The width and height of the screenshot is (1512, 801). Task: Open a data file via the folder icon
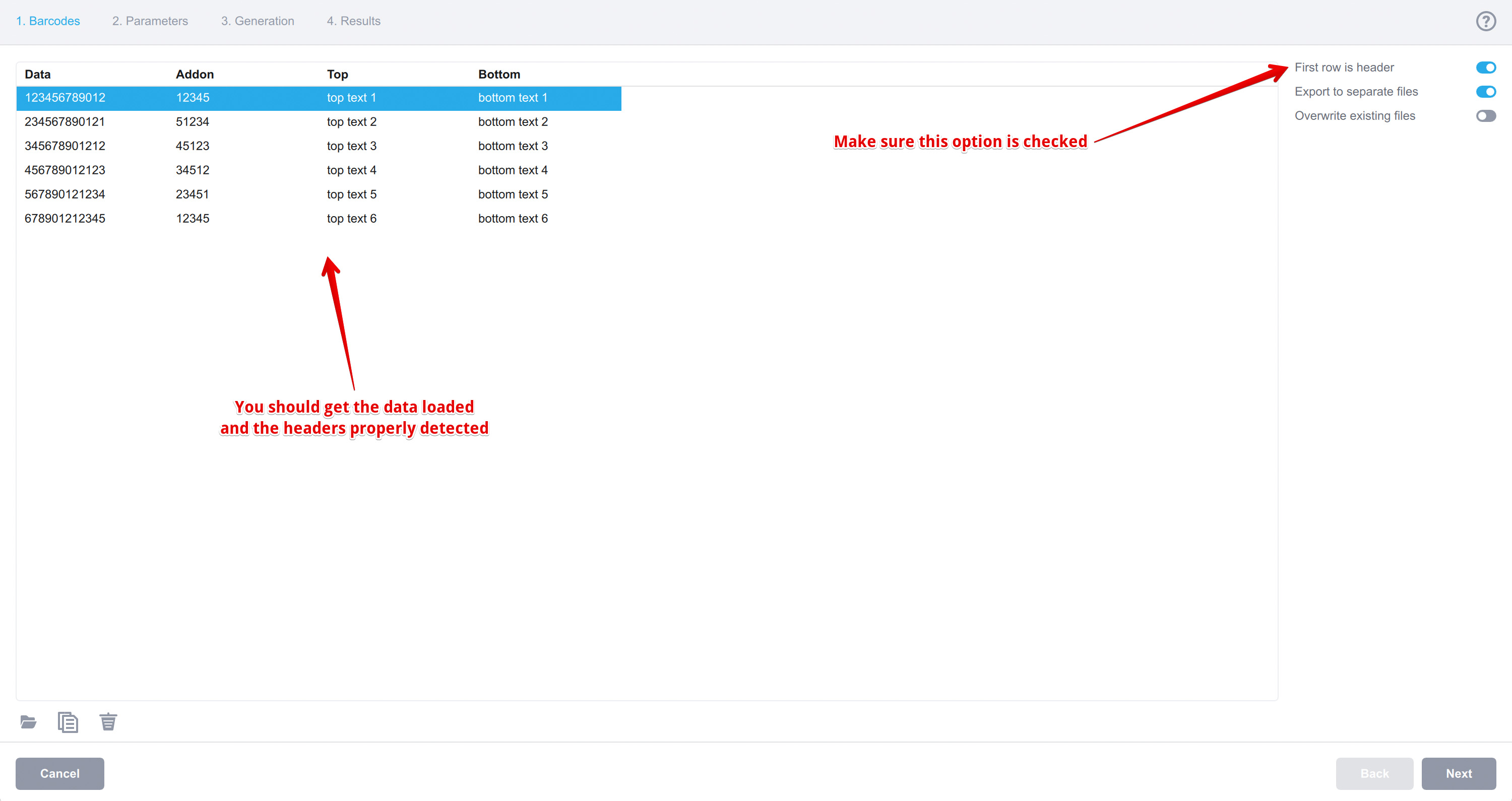coord(28,722)
